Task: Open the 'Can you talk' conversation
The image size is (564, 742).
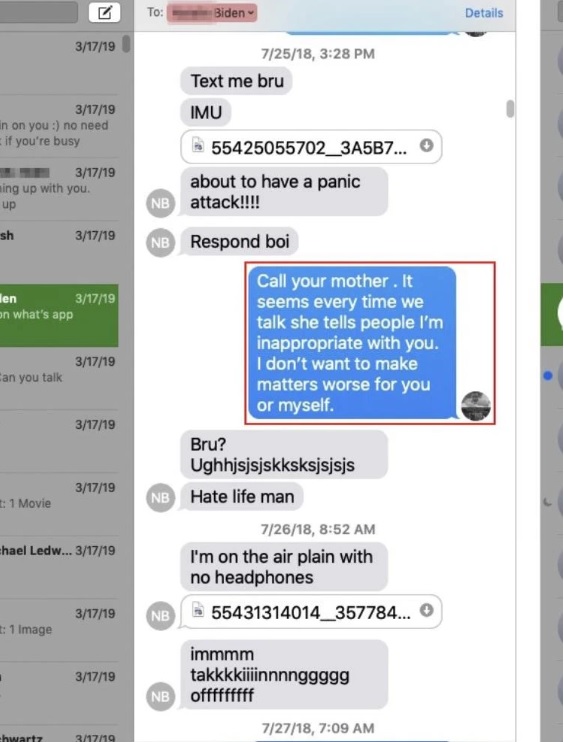Action: tap(59, 378)
